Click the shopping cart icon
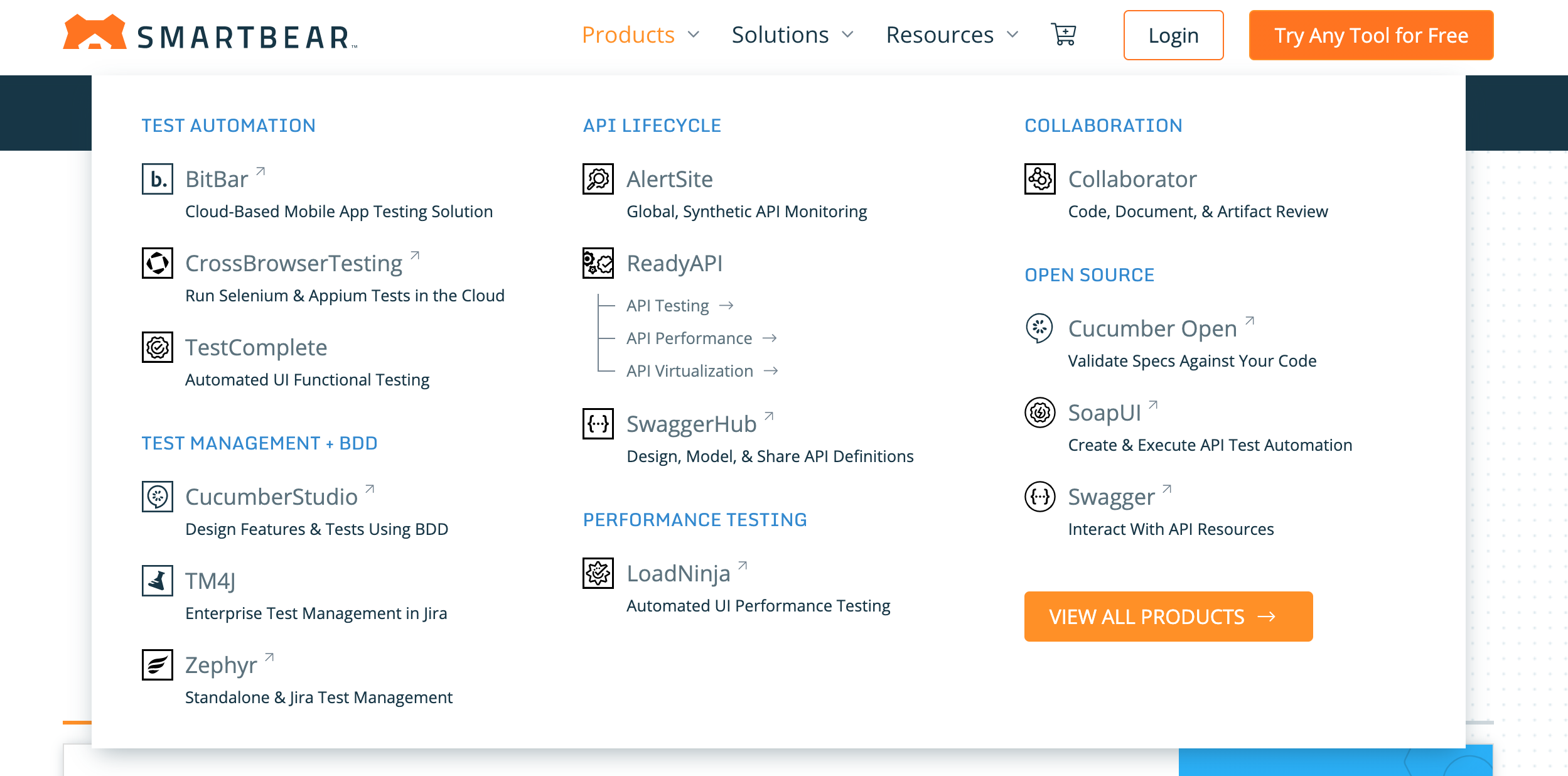 coord(1064,35)
